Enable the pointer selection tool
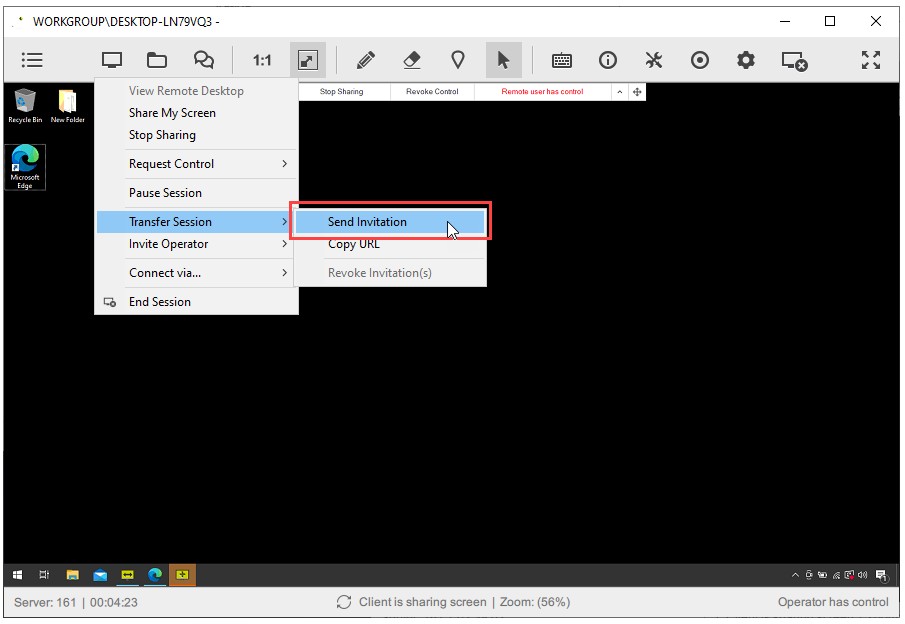This screenshot has height=624, width=905. [504, 60]
